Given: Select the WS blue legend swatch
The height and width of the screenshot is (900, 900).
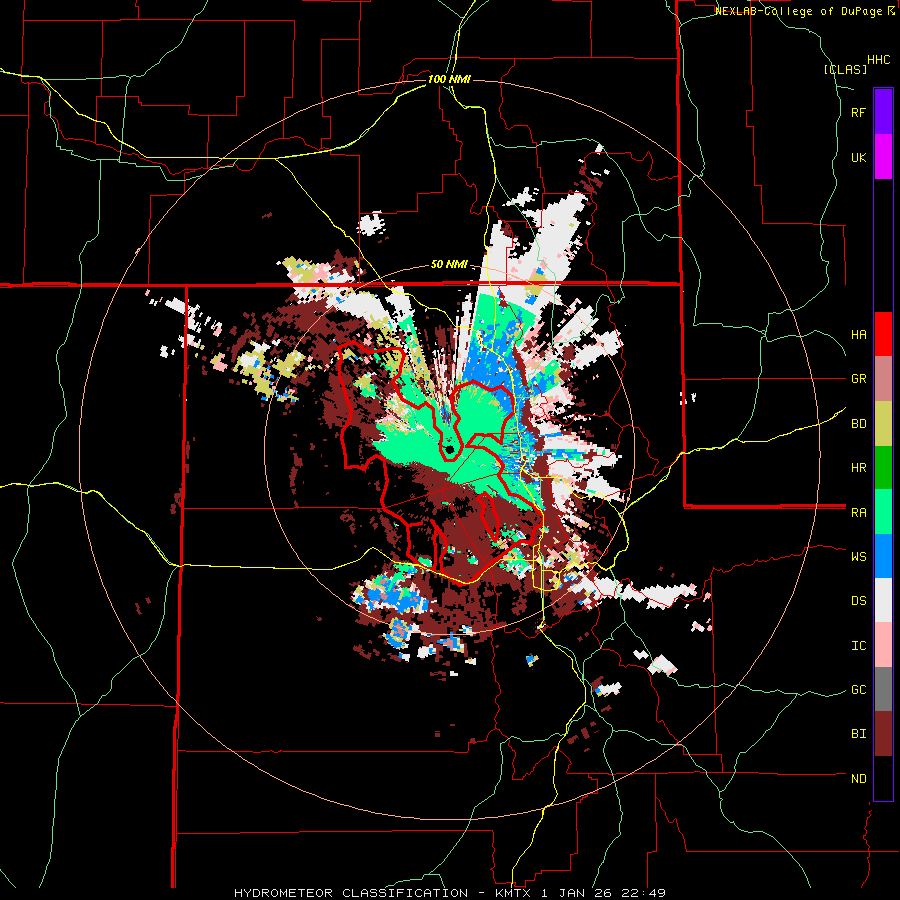Looking at the screenshot, I should (x=883, y=556).
